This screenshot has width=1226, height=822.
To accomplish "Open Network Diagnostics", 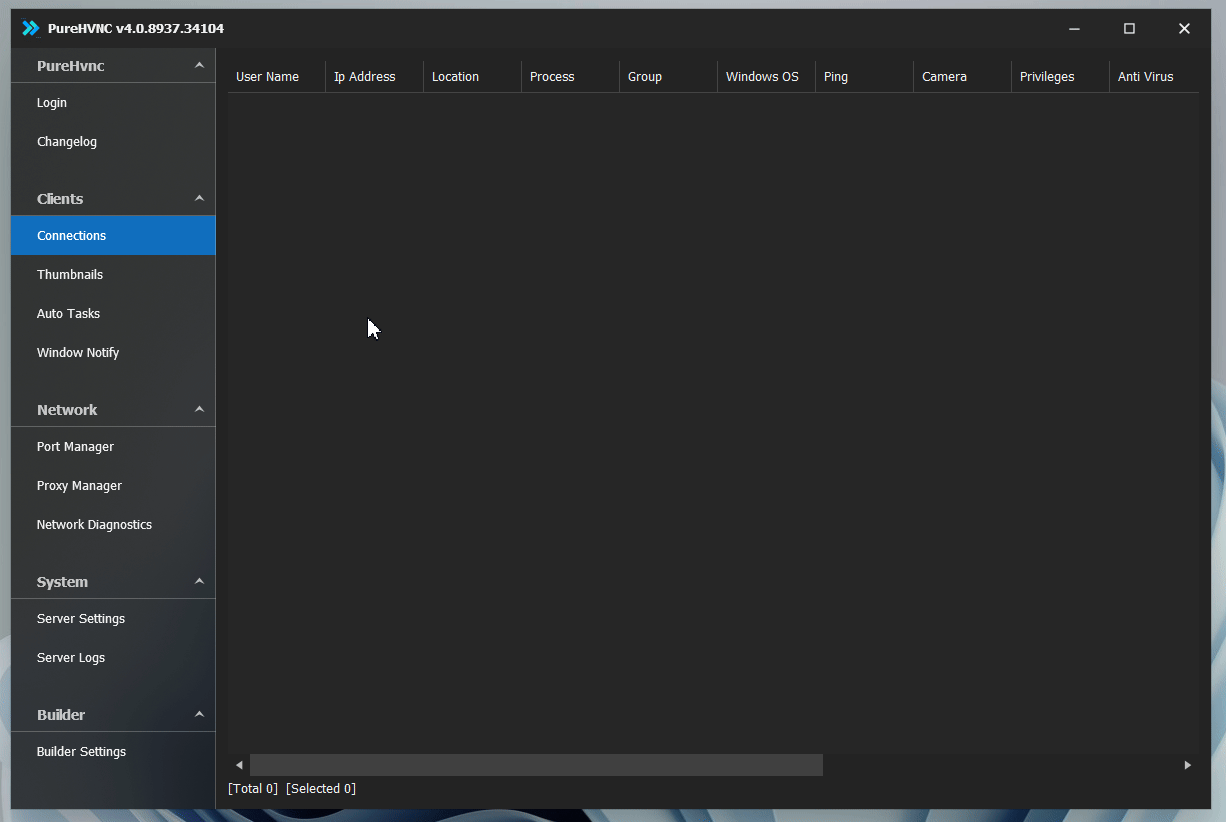I will [x=113, y=525].
